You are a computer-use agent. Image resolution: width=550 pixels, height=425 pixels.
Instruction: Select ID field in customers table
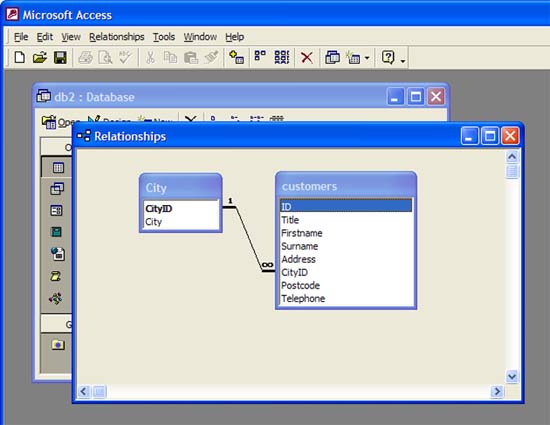point(346,207)
